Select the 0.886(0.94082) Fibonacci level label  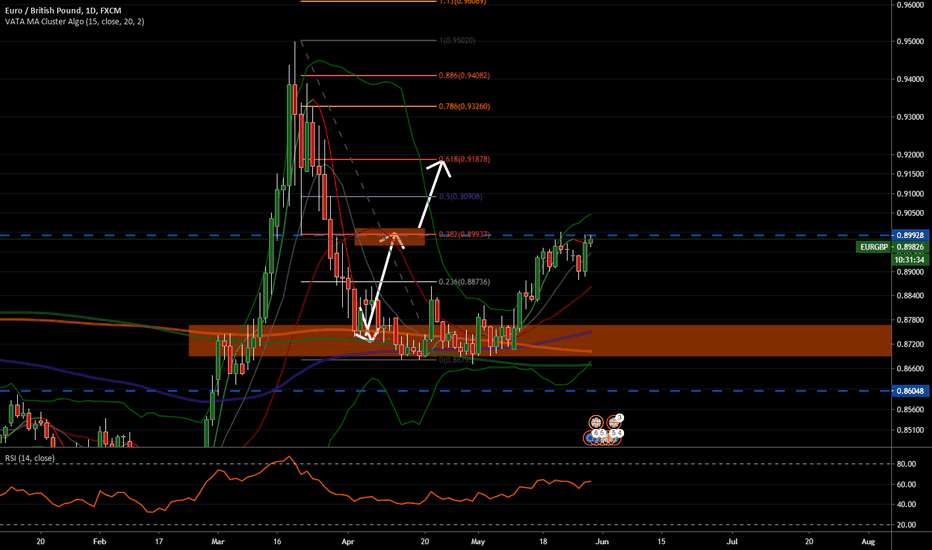point(464,76)
